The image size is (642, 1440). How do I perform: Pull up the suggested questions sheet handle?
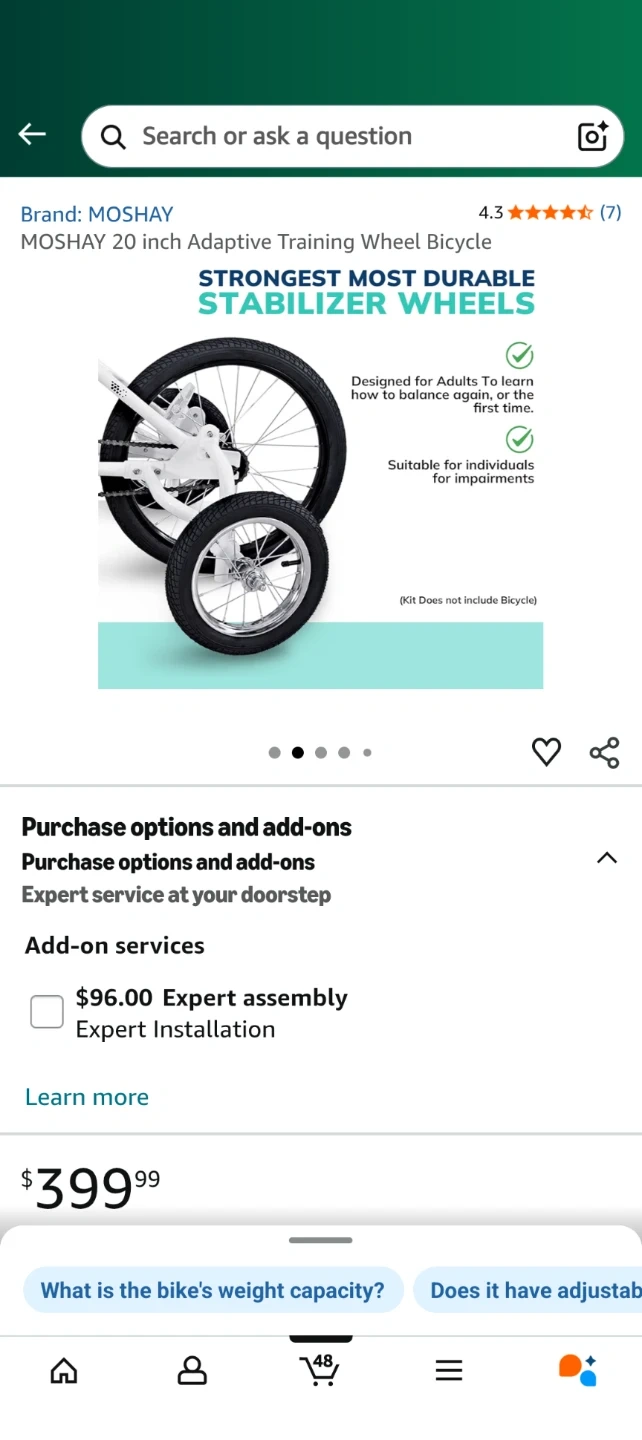321,1240
